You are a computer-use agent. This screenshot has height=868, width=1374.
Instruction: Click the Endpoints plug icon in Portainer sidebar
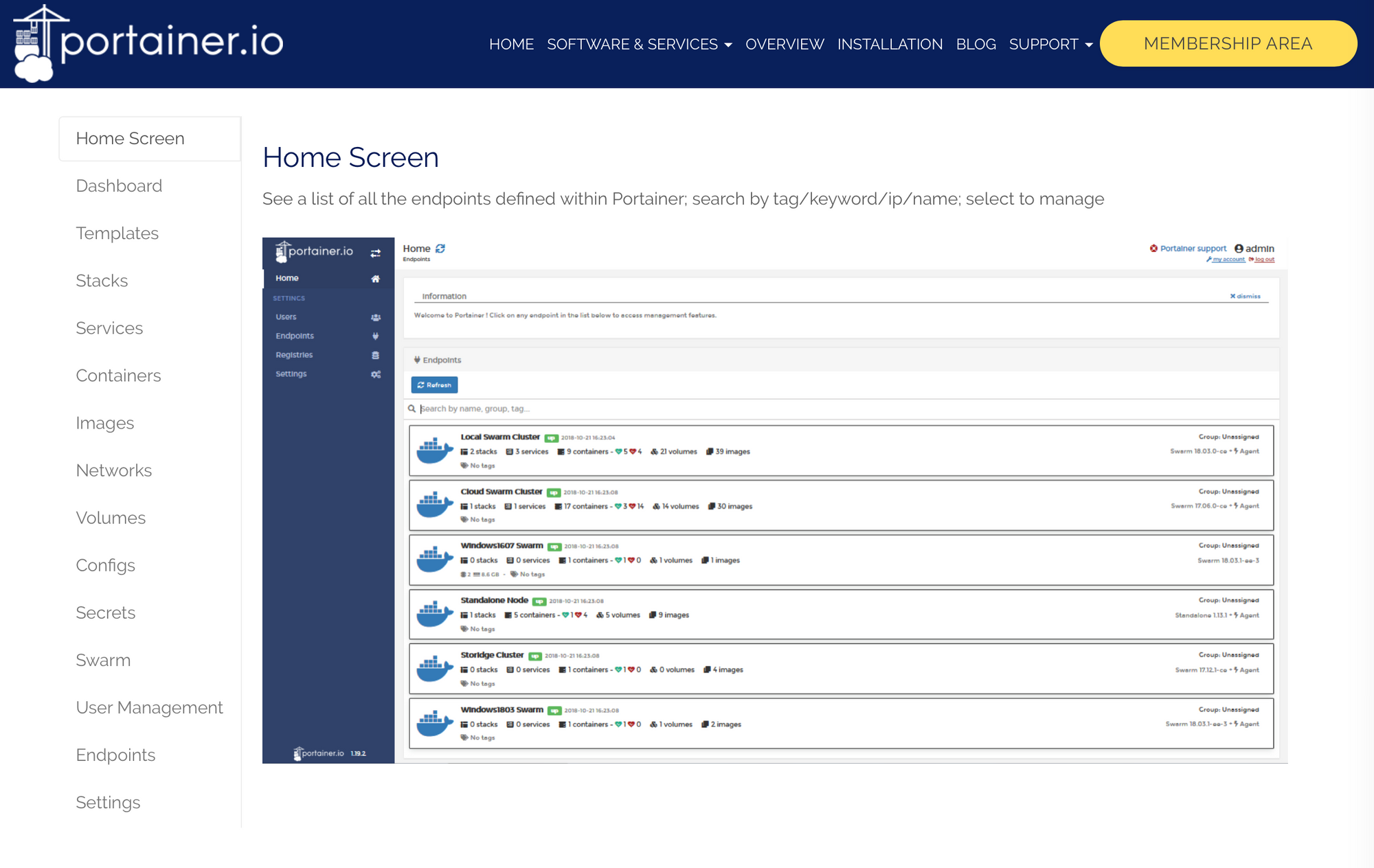pos(375,336)
